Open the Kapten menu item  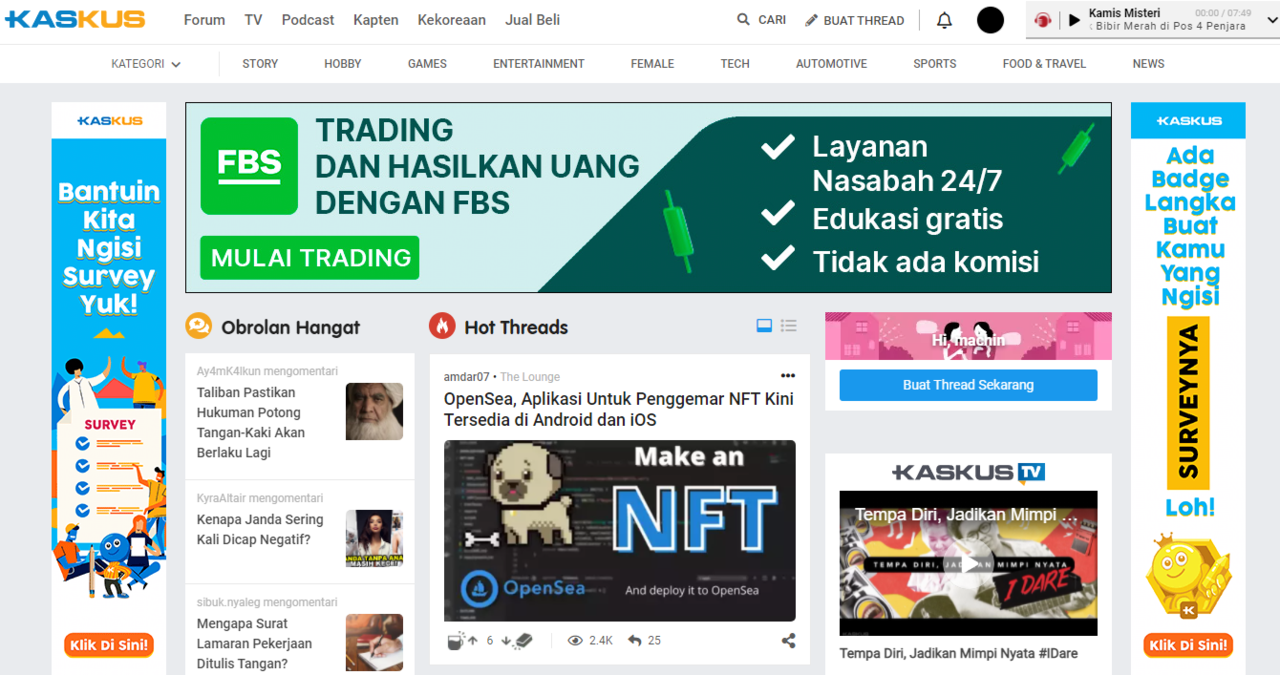pyautogui.click(x=376, y=20)
